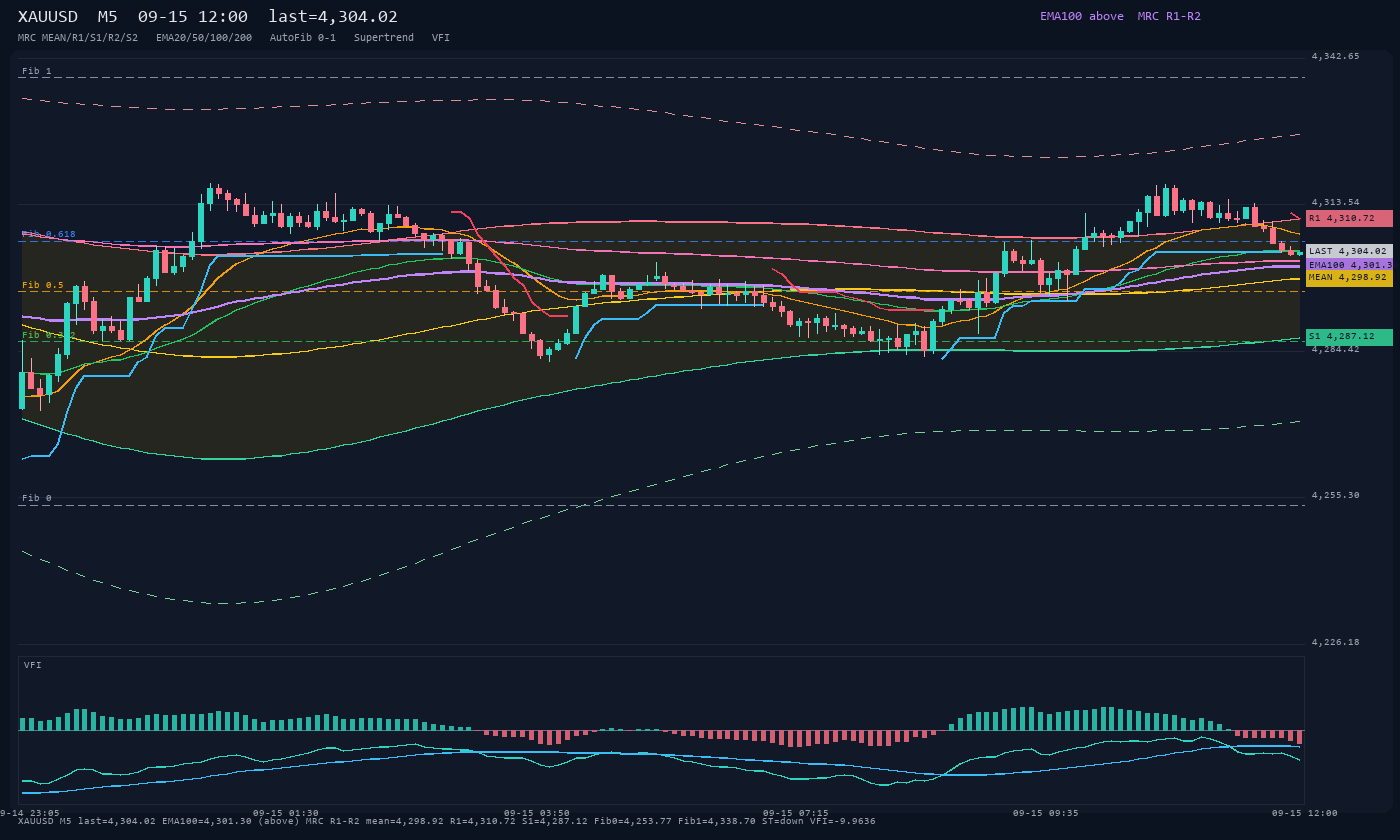Select the EMA20/50/100/200 legend entry
This screenshot has width=1400, height=840.
(204, 38)
